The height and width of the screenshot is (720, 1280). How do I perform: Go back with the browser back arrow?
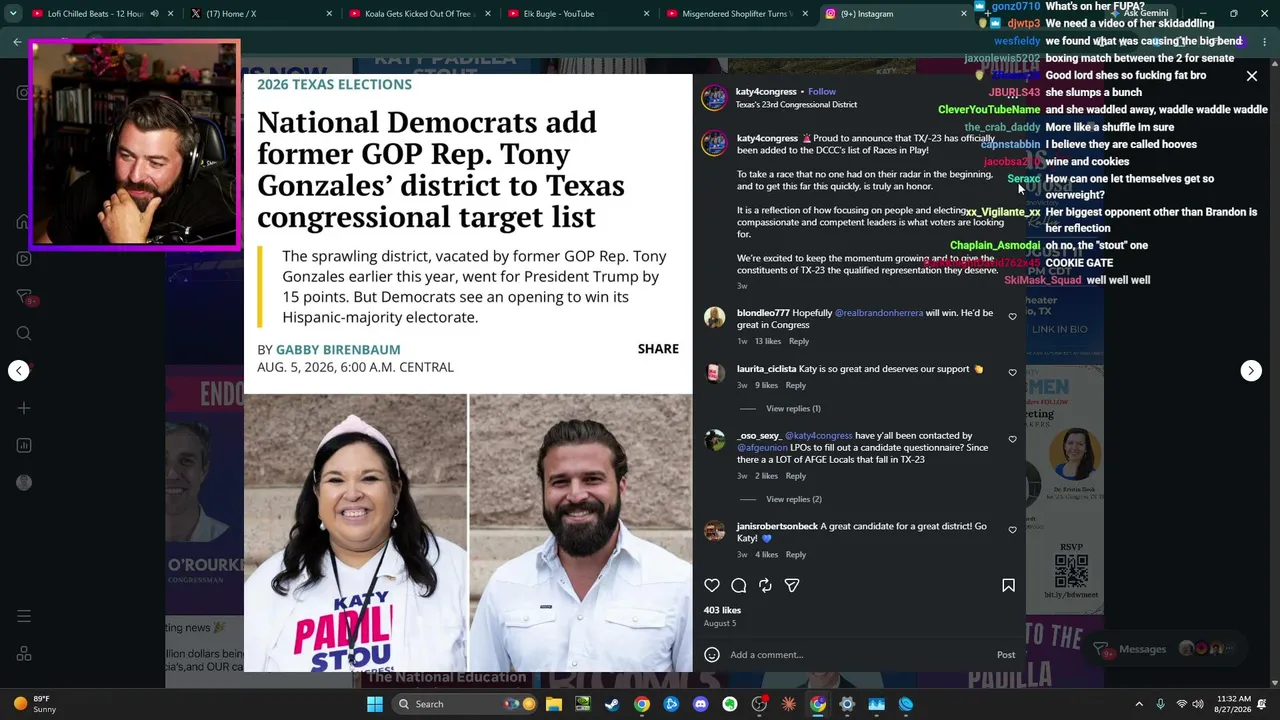click(17, 42)
